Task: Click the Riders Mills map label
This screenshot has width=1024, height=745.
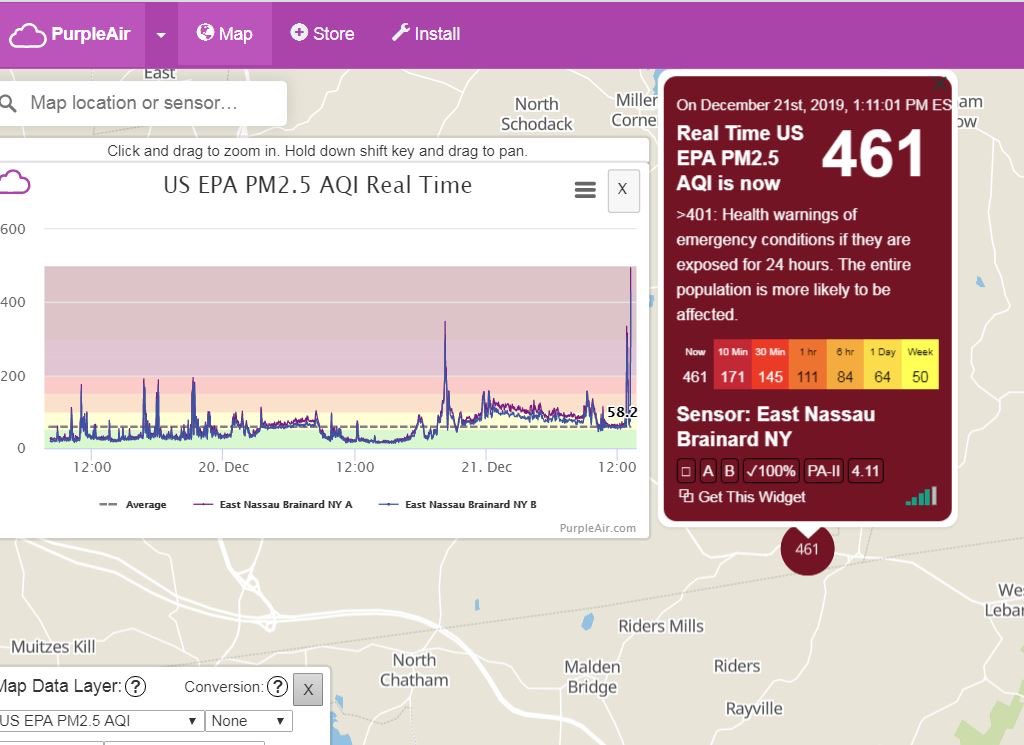Action: [661, 626]
